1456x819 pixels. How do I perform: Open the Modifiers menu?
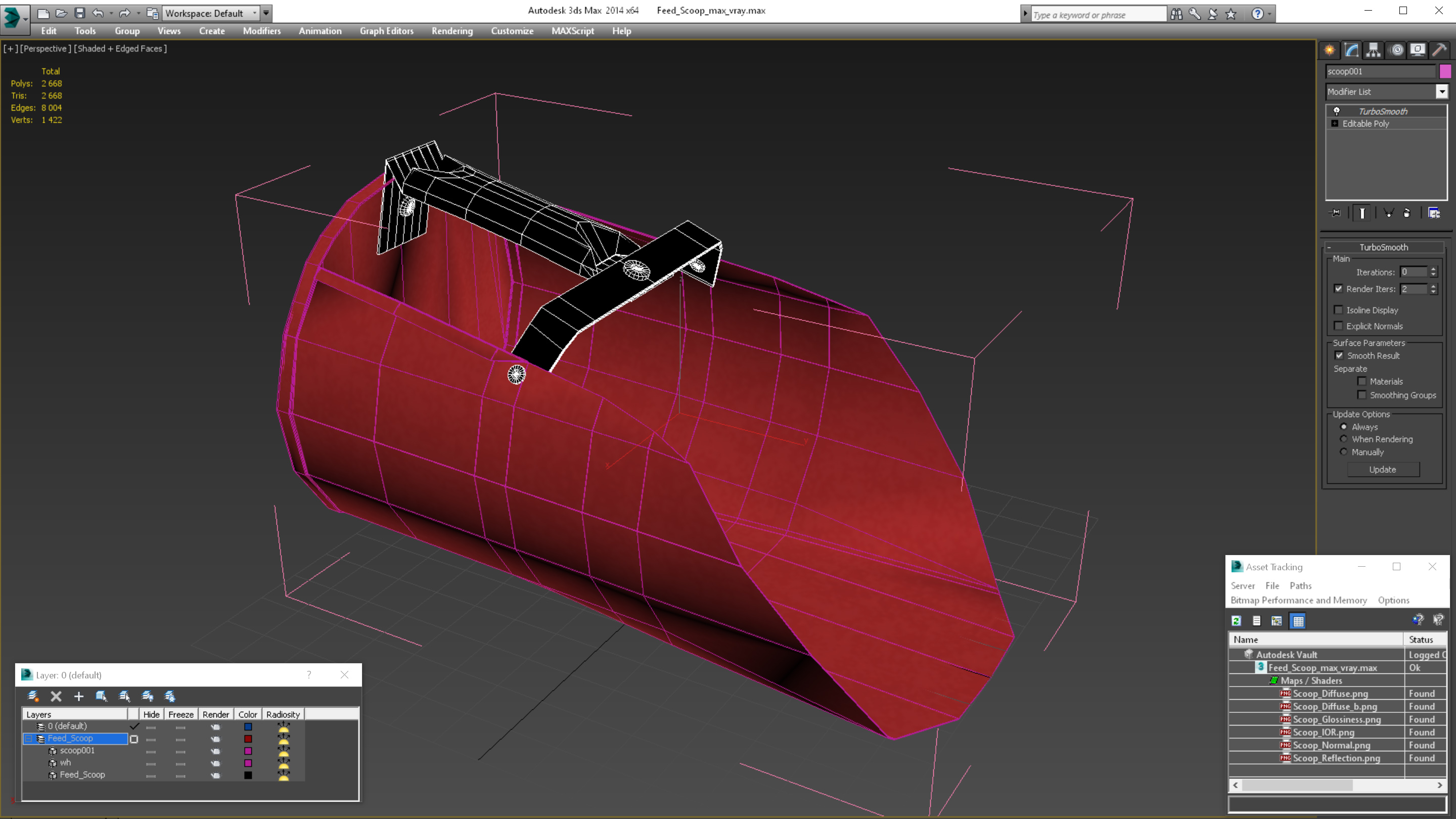pos(262,31)
